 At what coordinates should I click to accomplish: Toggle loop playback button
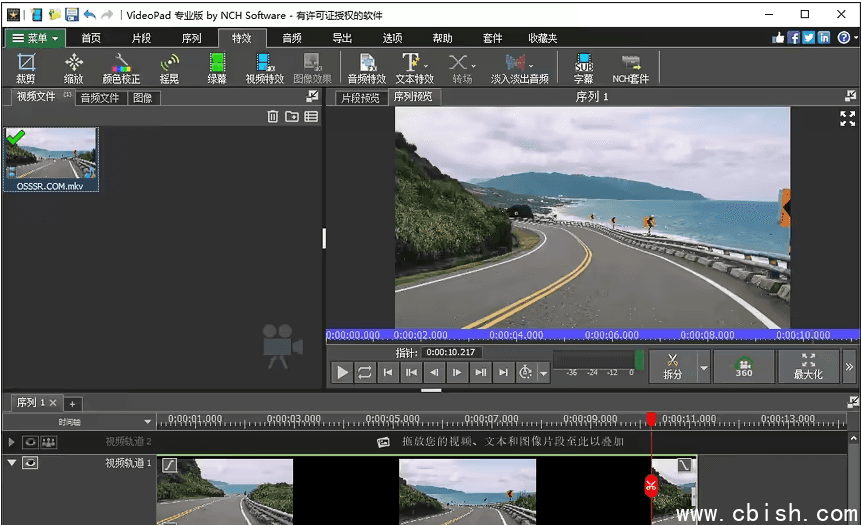click(365, 372)
